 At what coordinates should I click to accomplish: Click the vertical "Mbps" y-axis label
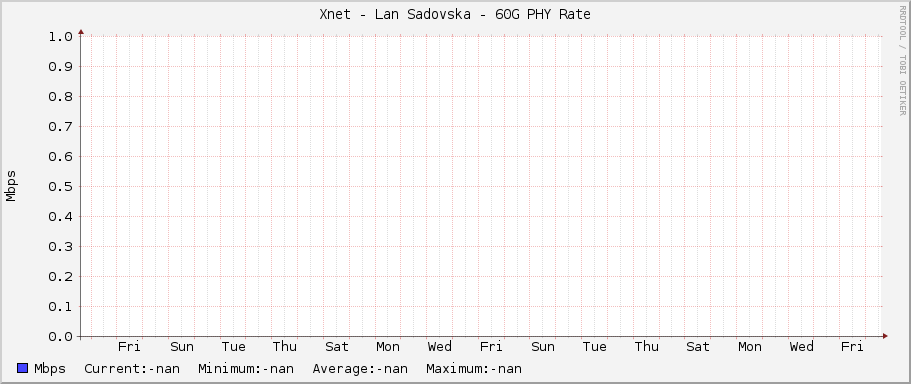click(11, 186)
